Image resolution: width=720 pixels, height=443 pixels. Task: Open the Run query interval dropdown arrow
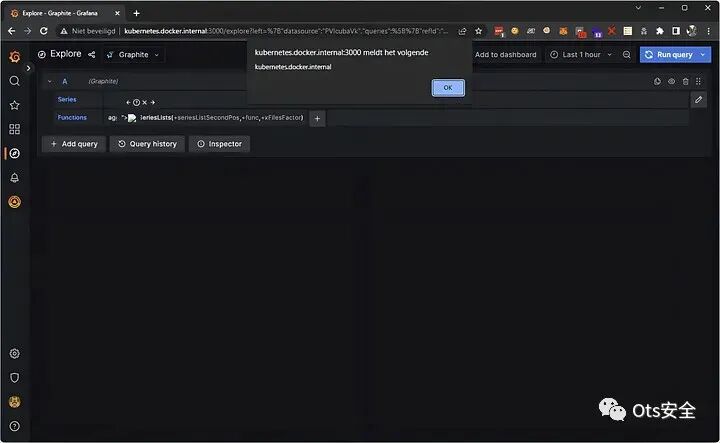(703, 55)
